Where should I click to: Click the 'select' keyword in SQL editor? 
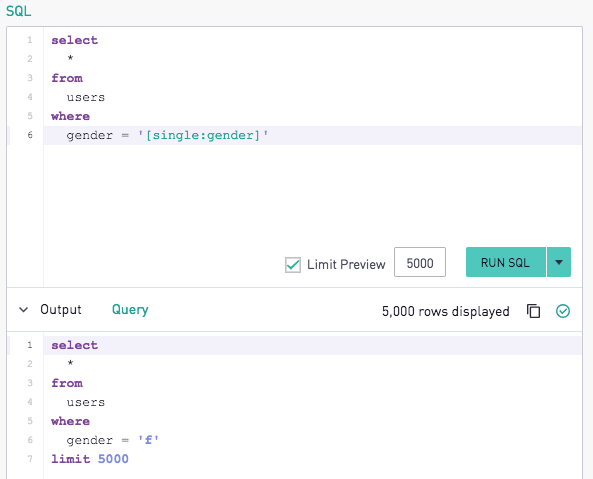click(75, 40)
